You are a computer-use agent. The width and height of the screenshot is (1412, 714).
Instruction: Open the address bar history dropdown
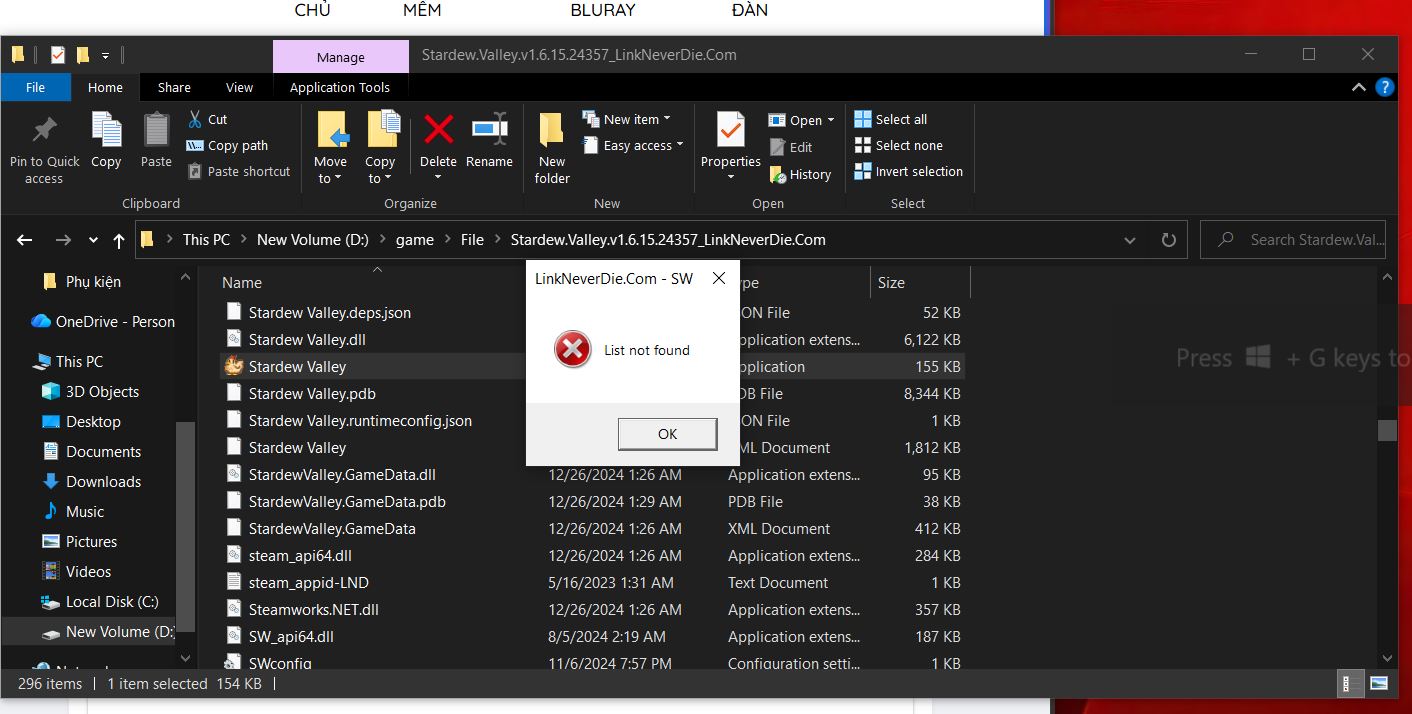click(x=1130, y=240)
